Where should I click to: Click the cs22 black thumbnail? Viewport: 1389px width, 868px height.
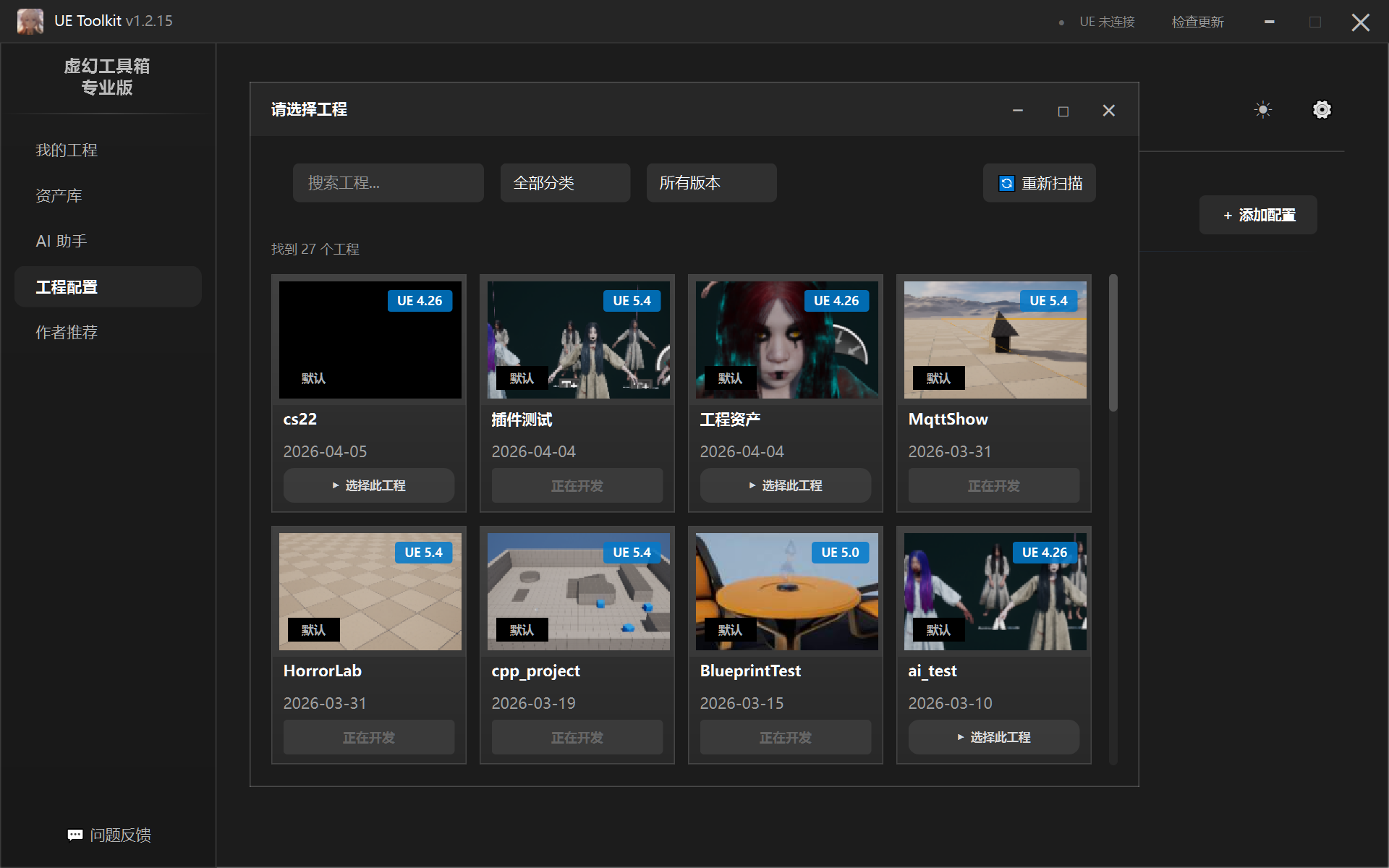(x=370, y=340)
